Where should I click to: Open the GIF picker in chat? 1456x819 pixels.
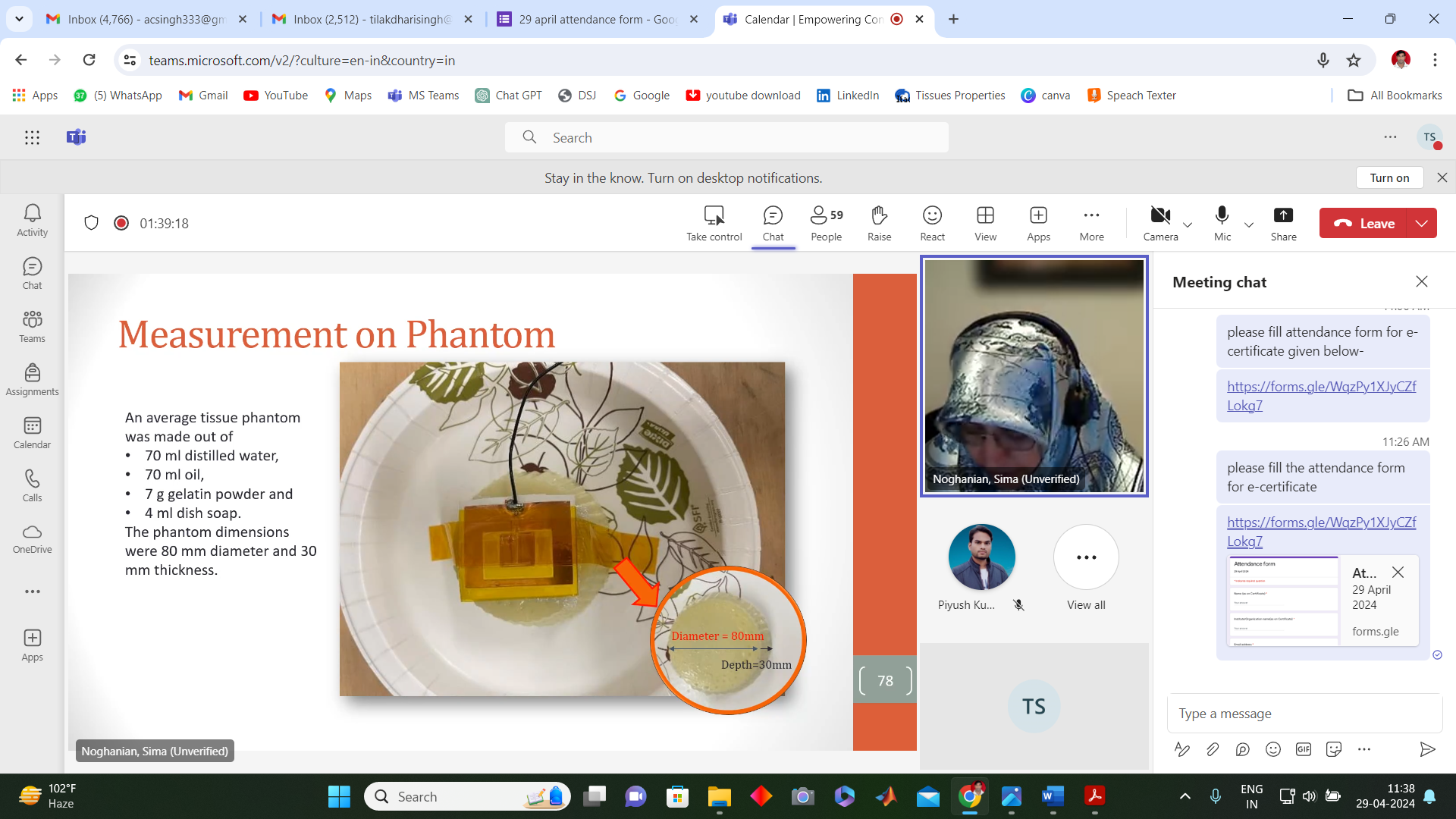point(1304,749)
